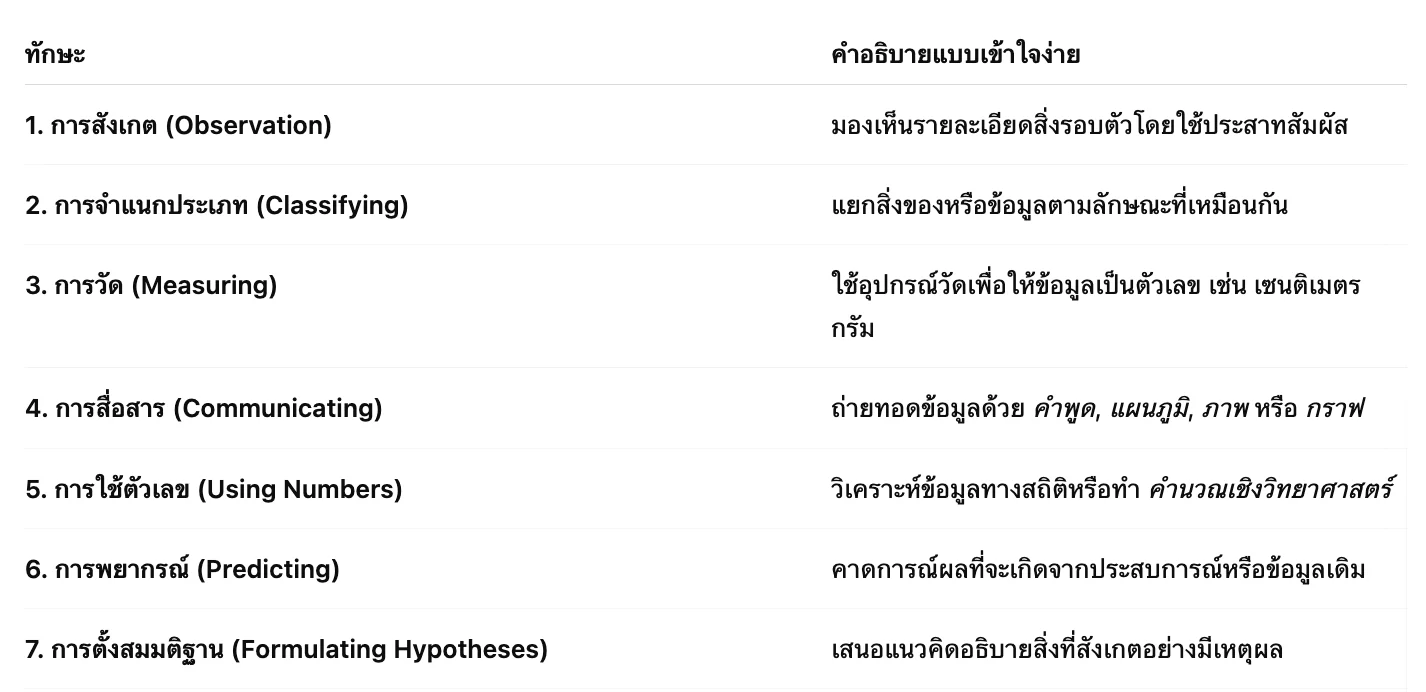Screen dimensions: 1426x692
Task: Click the italic word กราฟ
Action: pyautogui.click(x=1334, y=408)
